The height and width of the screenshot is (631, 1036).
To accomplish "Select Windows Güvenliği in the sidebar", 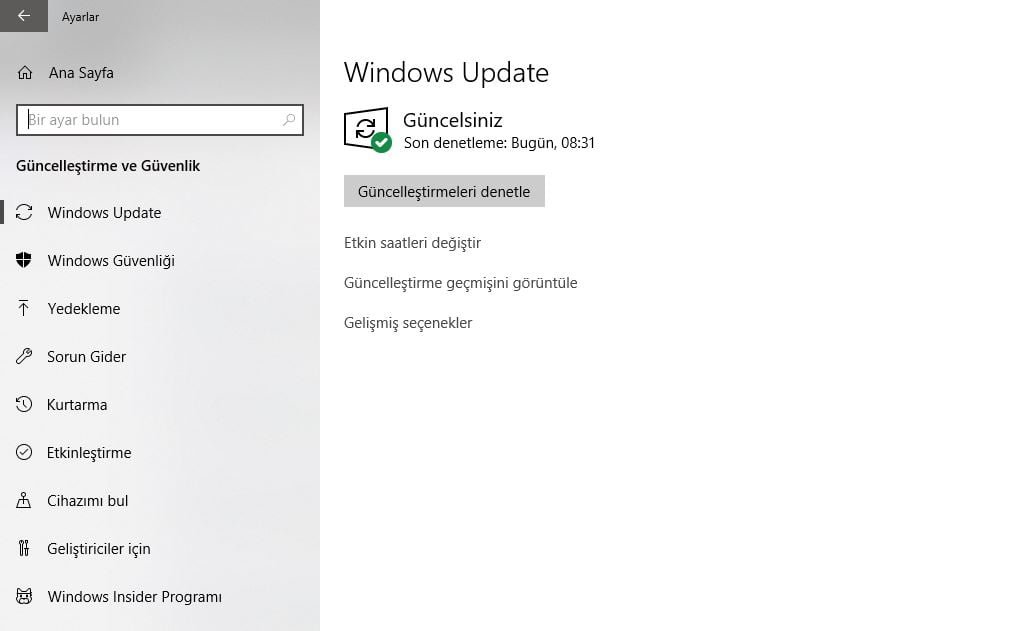I will pos(111,261).
